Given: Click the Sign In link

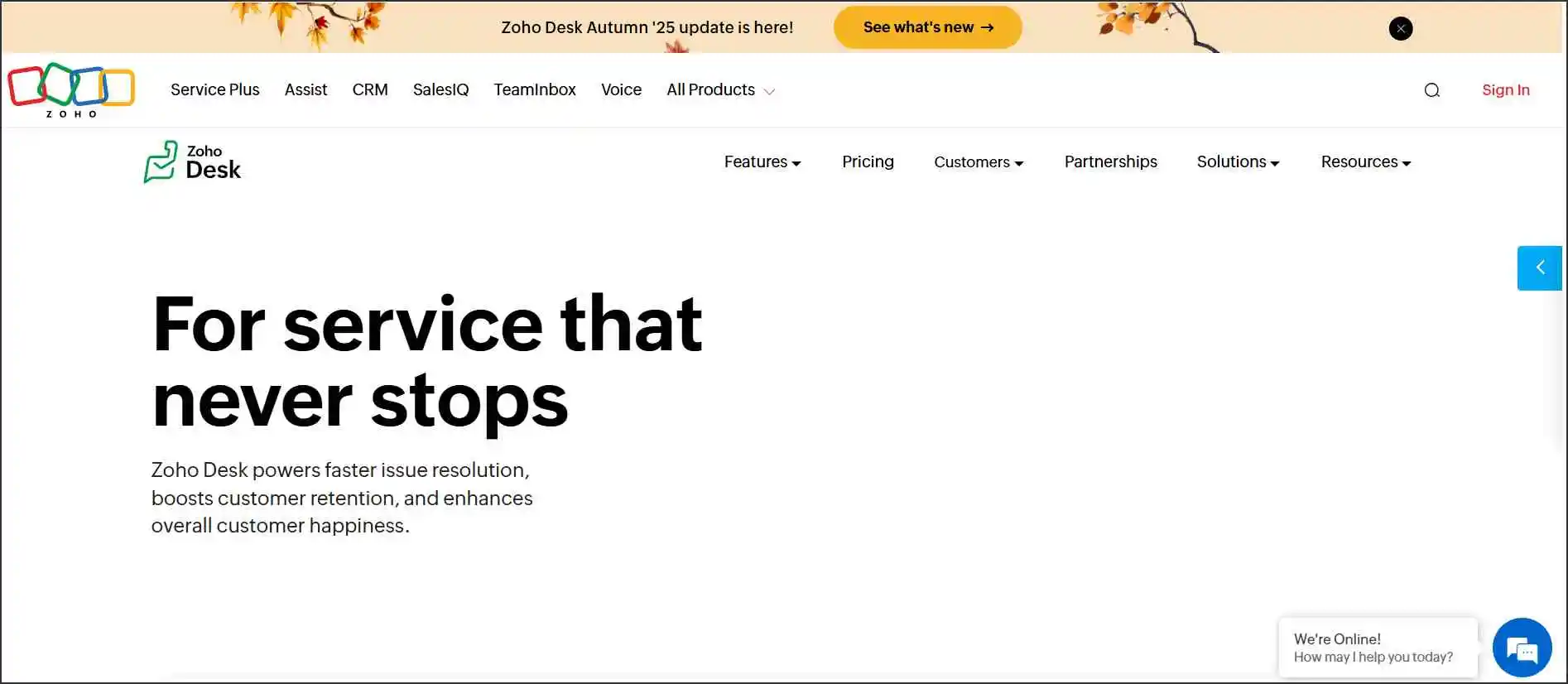Looking at the screenshot, I should tap(1506, 89).
